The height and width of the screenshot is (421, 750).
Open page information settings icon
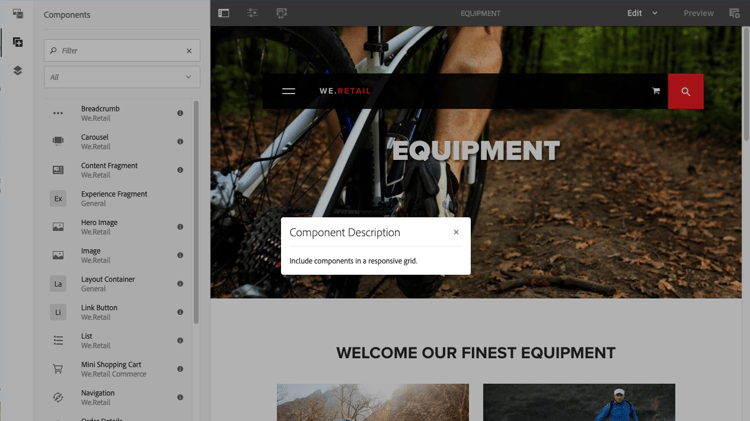pos(253,13)
